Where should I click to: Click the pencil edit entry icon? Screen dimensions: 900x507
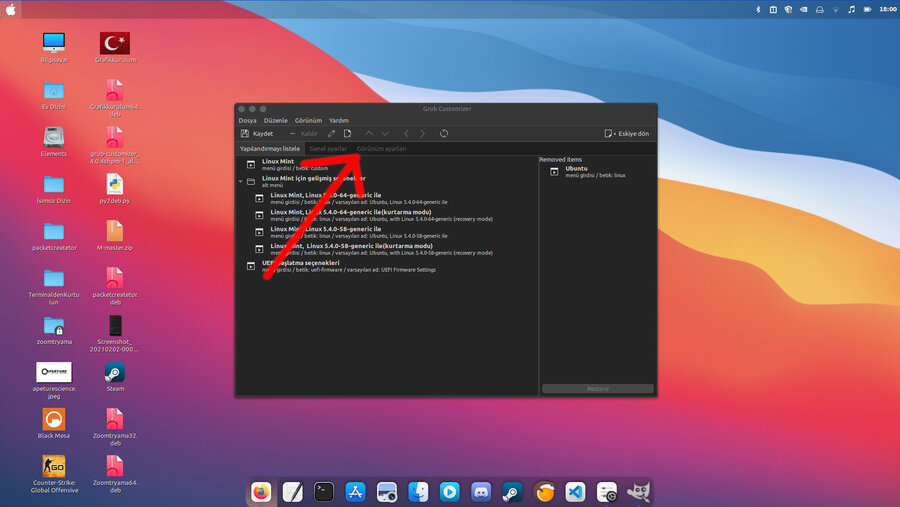(331, 133)
